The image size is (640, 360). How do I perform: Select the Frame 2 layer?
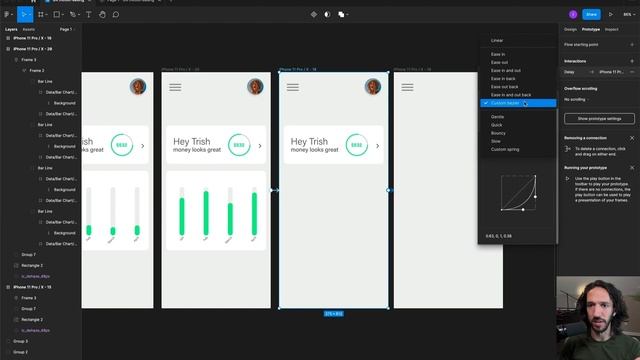tap(37, 71)
